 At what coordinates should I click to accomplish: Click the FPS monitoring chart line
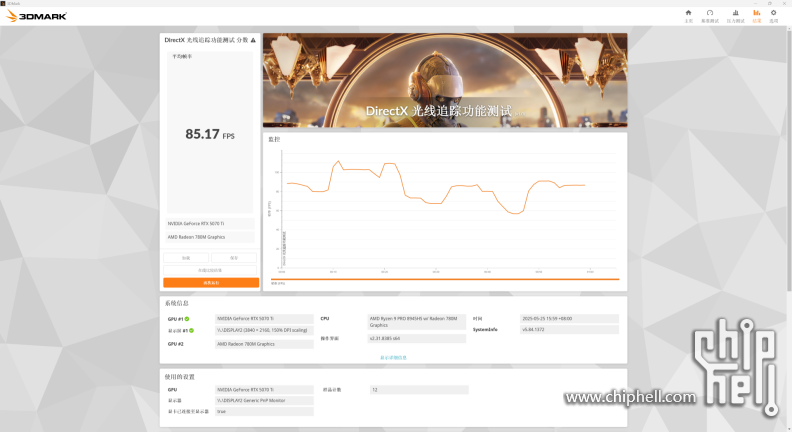pyautogui.click(x=436, y=187)
